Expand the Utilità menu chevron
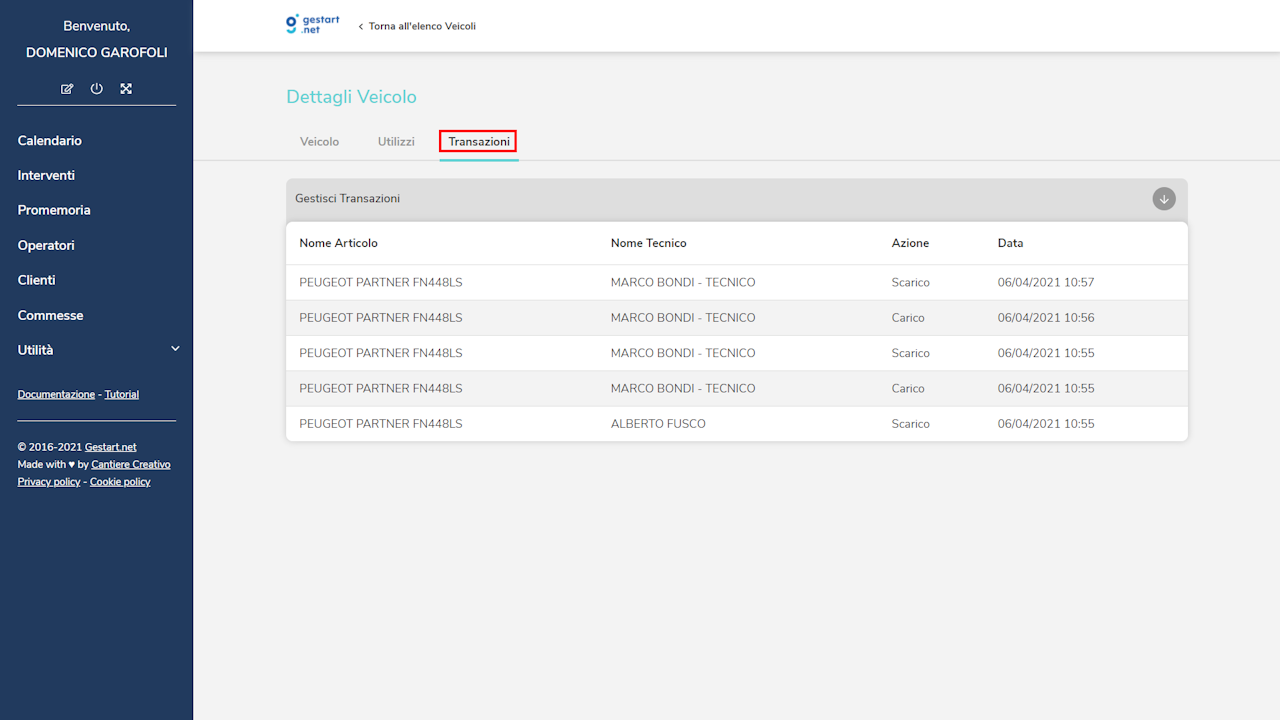 coord(175,349)
